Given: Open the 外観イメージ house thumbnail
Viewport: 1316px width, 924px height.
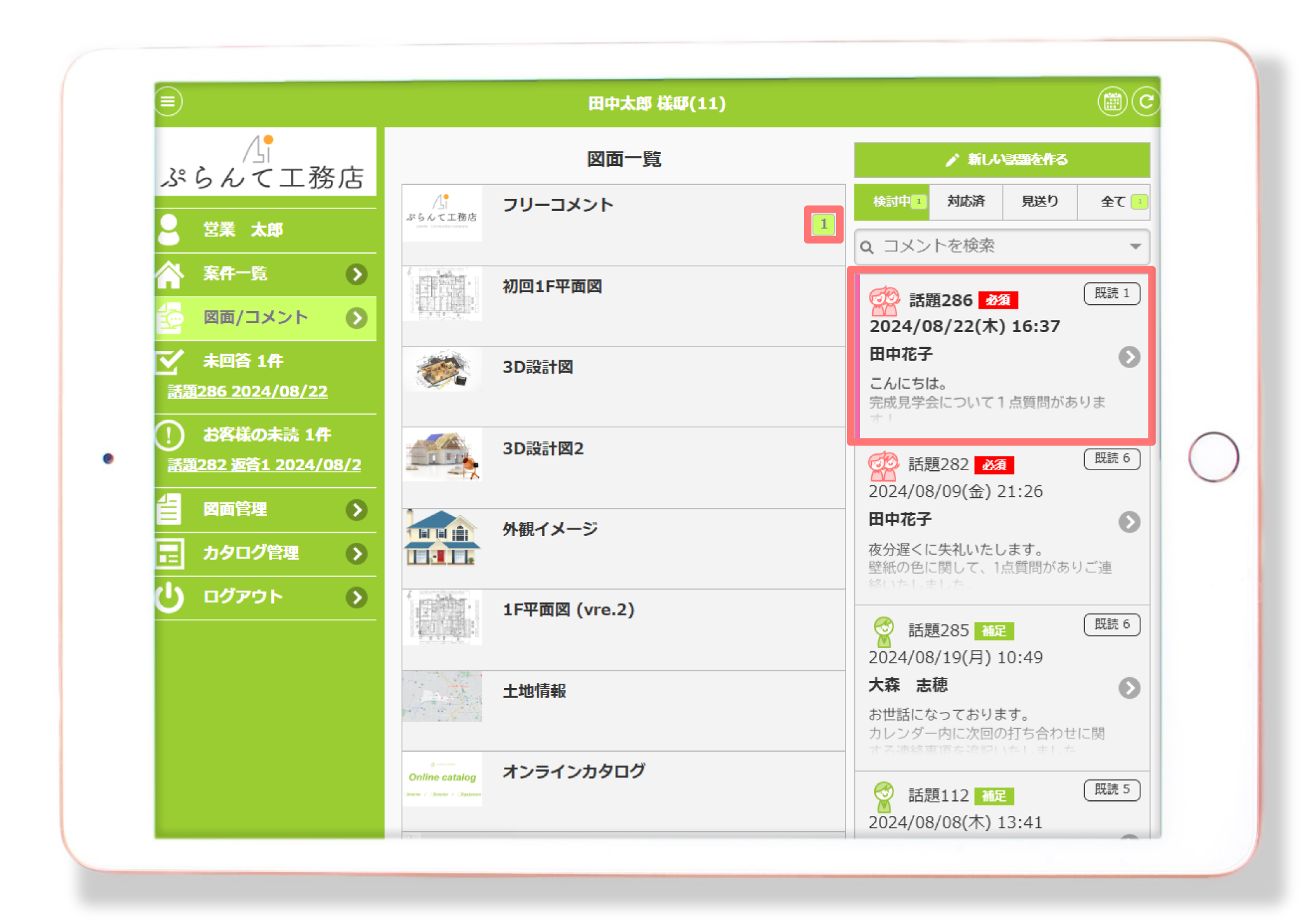Looking at the screenshot, I should 442,538.
